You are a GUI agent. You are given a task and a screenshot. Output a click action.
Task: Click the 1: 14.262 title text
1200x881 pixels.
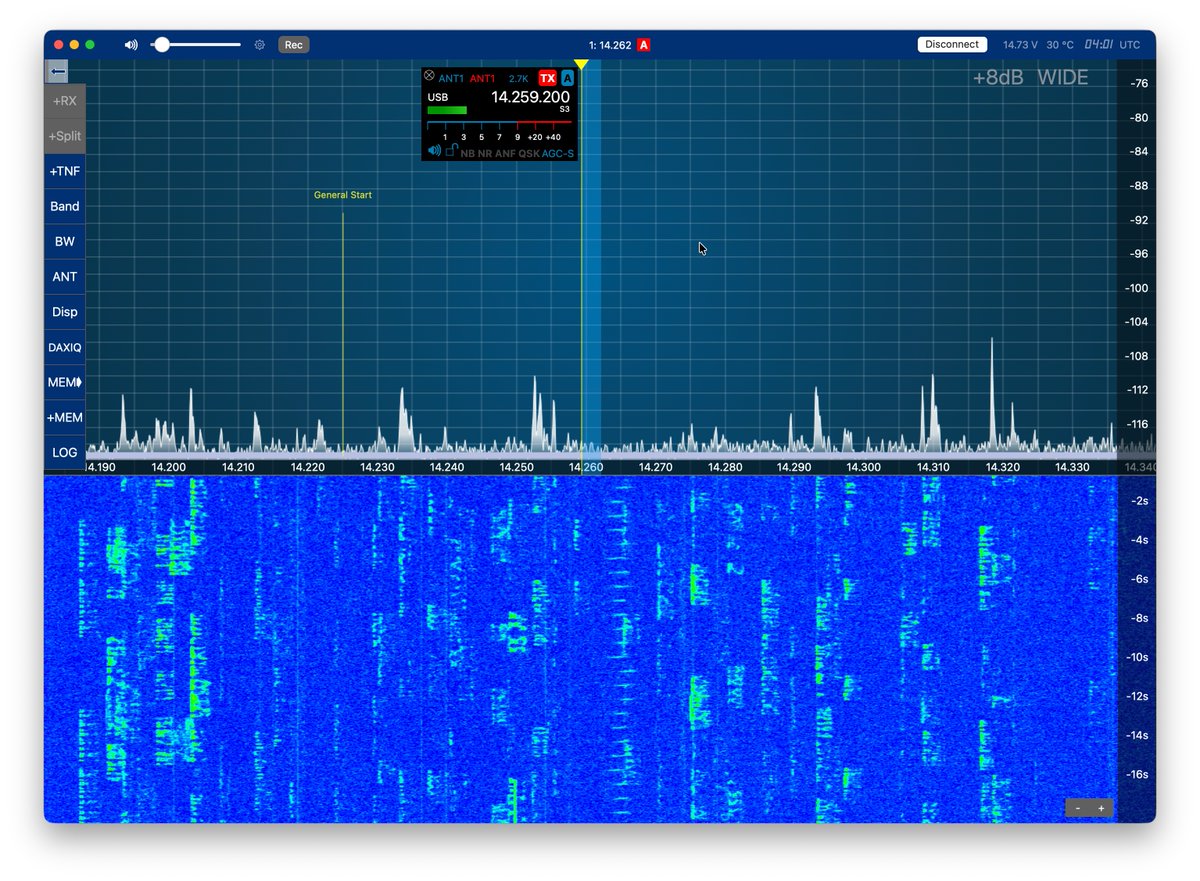(610, 45)
